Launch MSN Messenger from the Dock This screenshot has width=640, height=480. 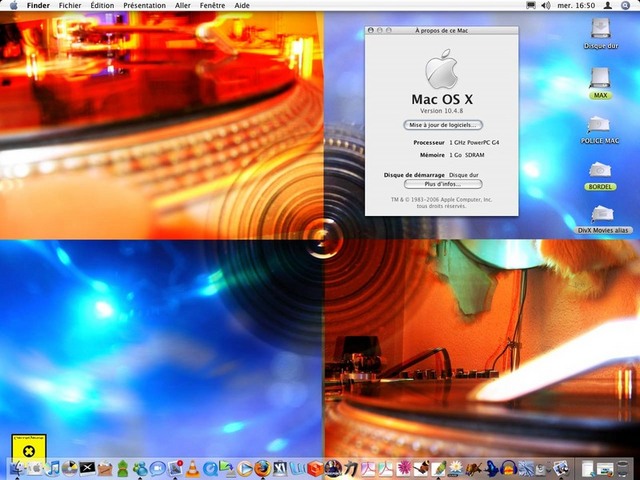[140, 468]
